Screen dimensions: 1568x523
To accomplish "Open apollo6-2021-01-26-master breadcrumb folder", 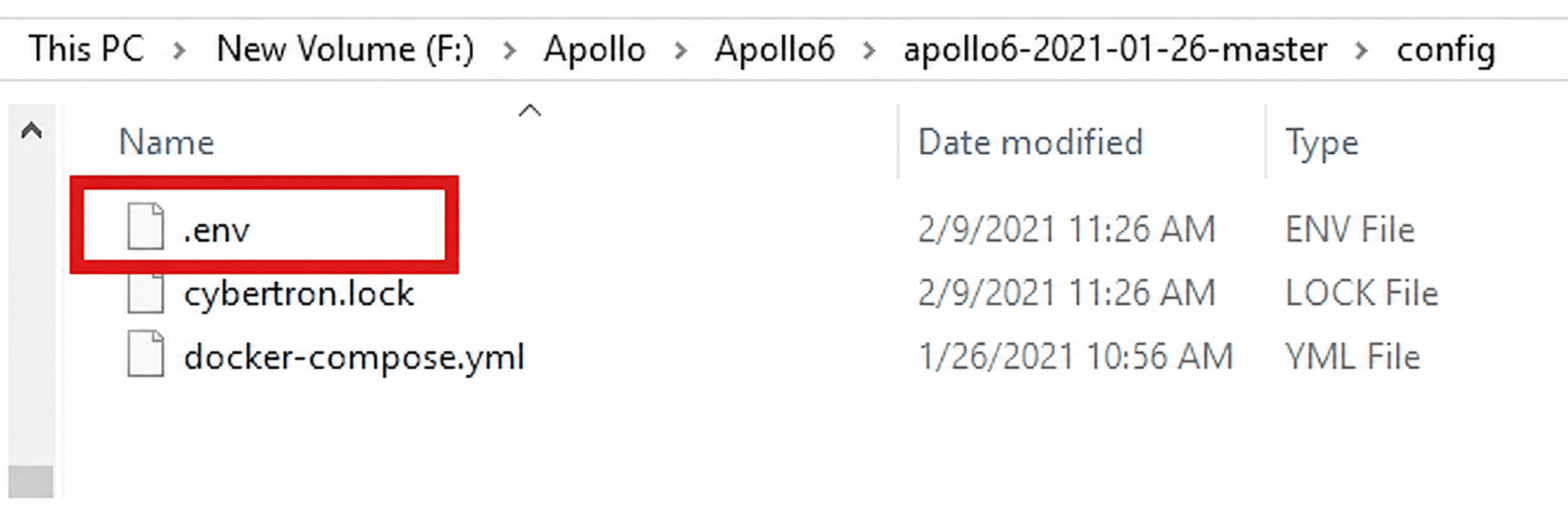I will 1116,50.
